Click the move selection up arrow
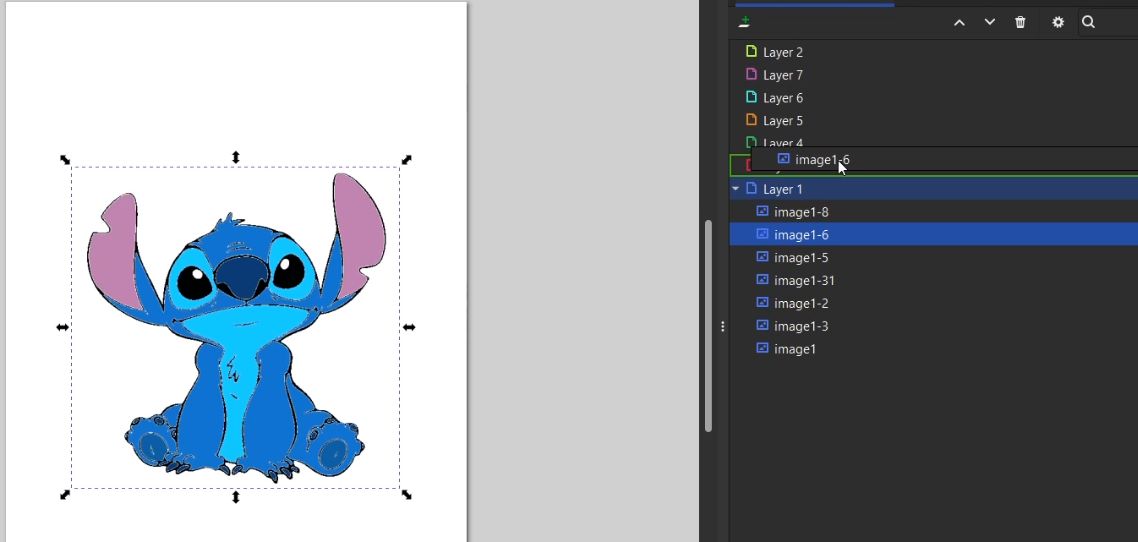 pyautogui.click(x=959, y=22)
